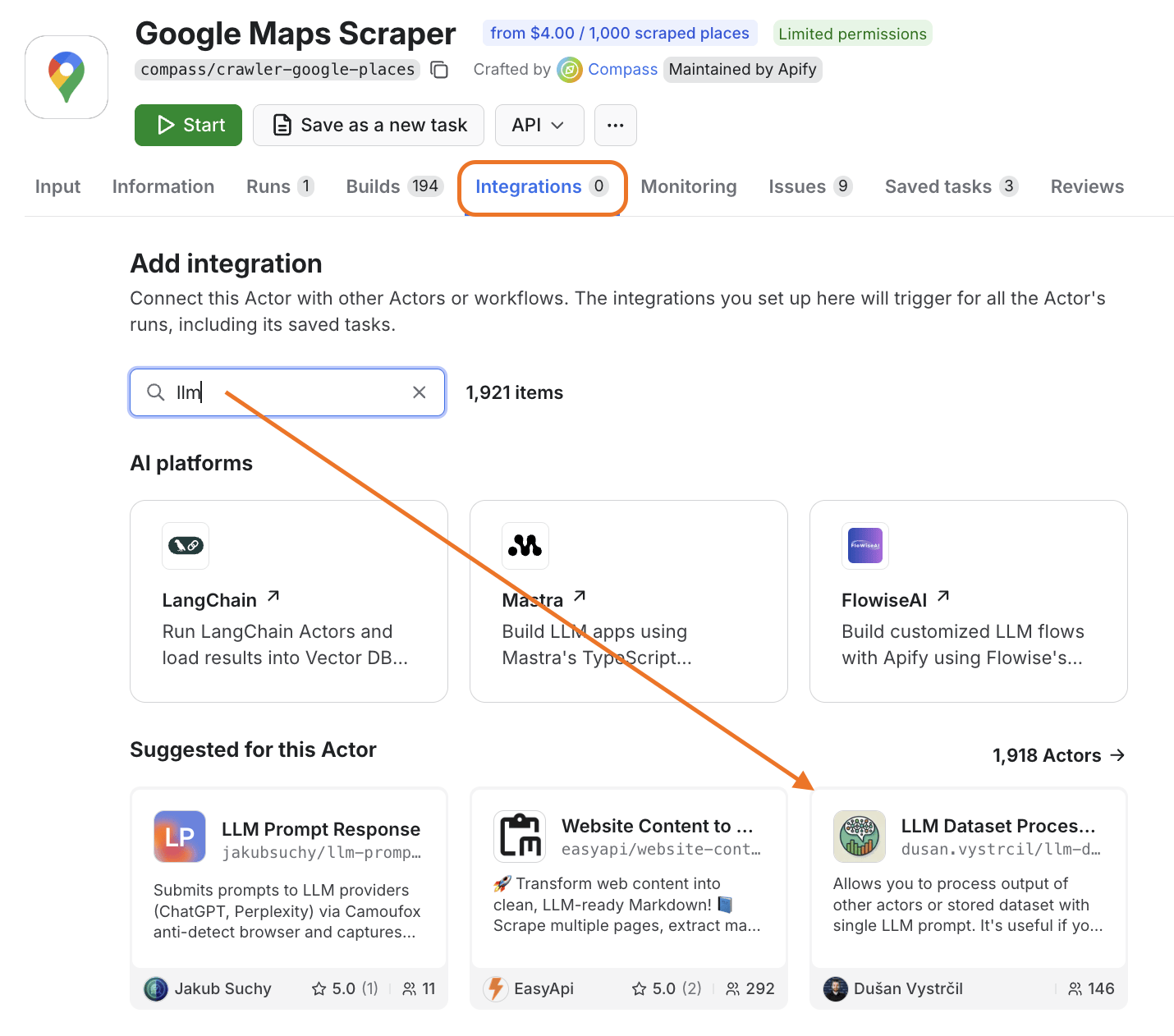Click the Website Content actor icon
The width and height of the screenshot is (1174, 1036).
coord(520,837)
